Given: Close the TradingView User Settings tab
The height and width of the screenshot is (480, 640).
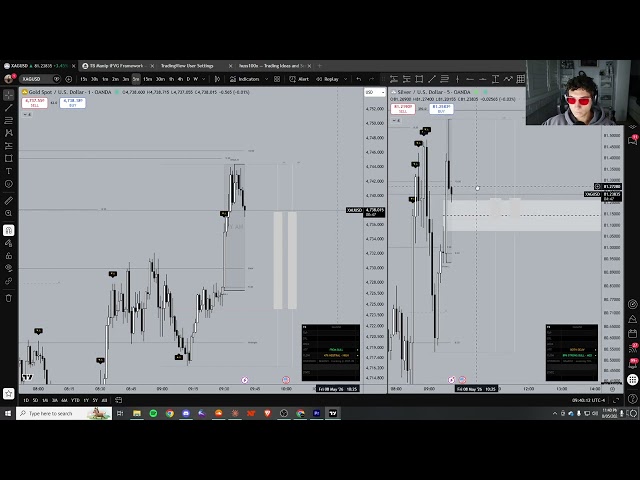Looking at the screenshot, I should [230, 66].
